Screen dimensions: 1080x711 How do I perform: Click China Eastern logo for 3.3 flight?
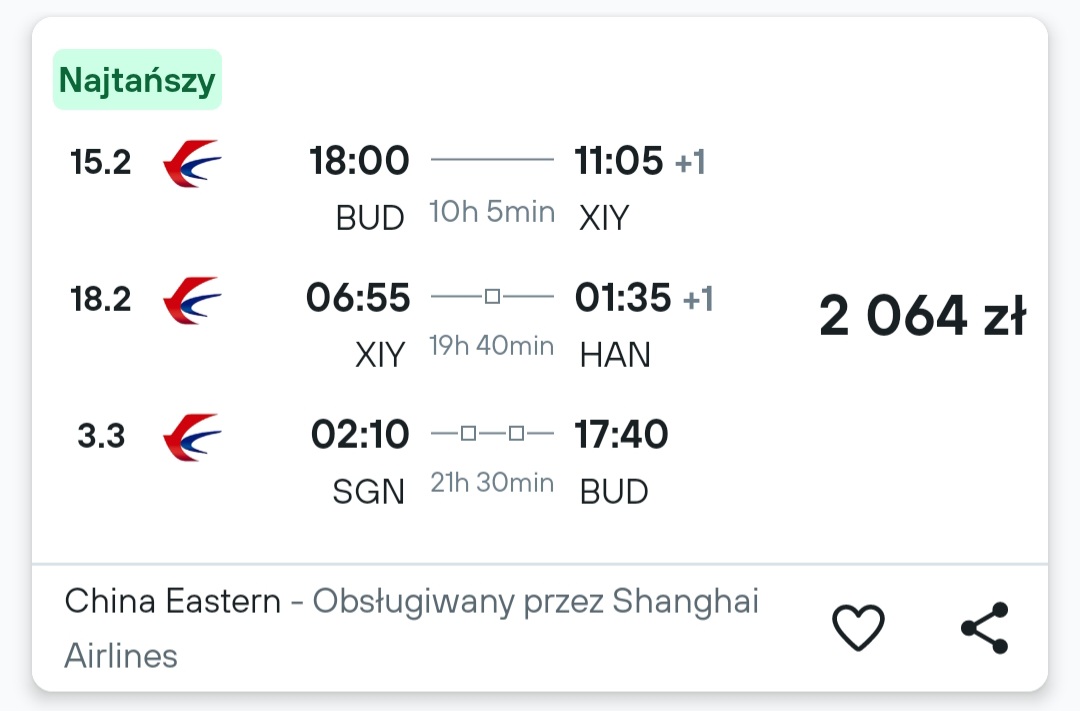(192, 437)
